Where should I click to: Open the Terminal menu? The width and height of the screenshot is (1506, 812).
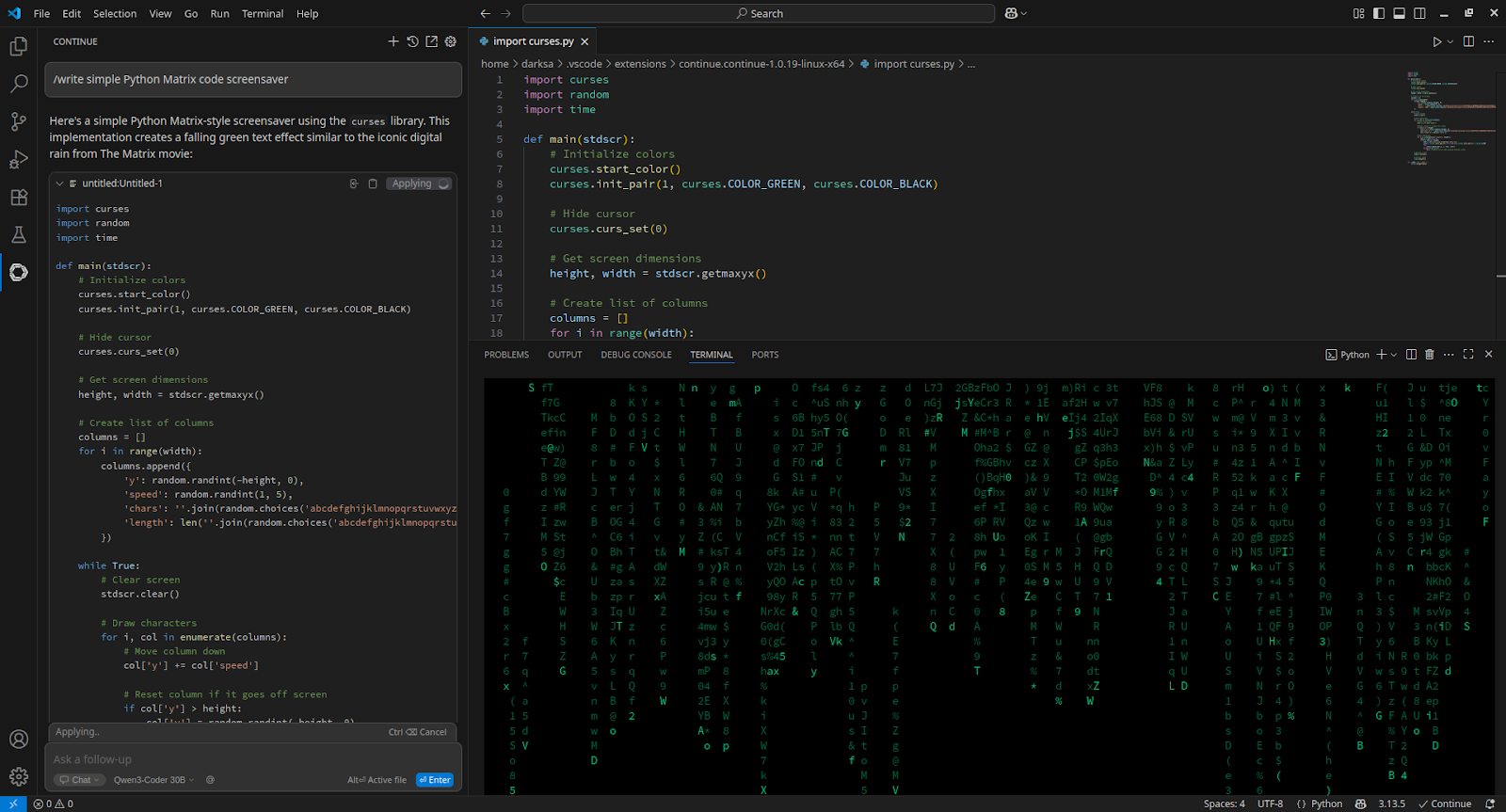coord(262,13)
